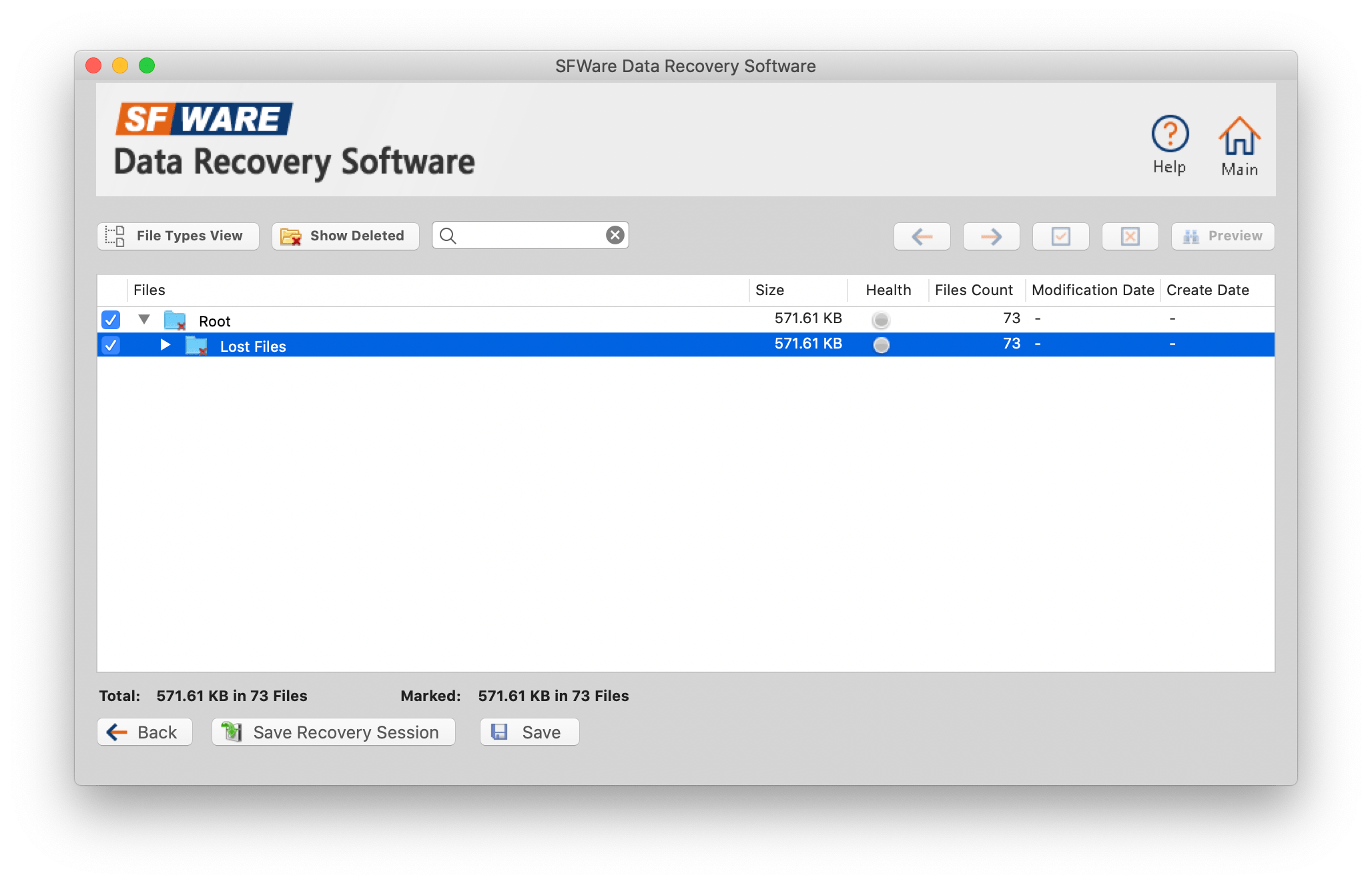Select the Root folder row
Viewport: 1372px width, 884px height.
pyautogui.click(x=686, y=320)
